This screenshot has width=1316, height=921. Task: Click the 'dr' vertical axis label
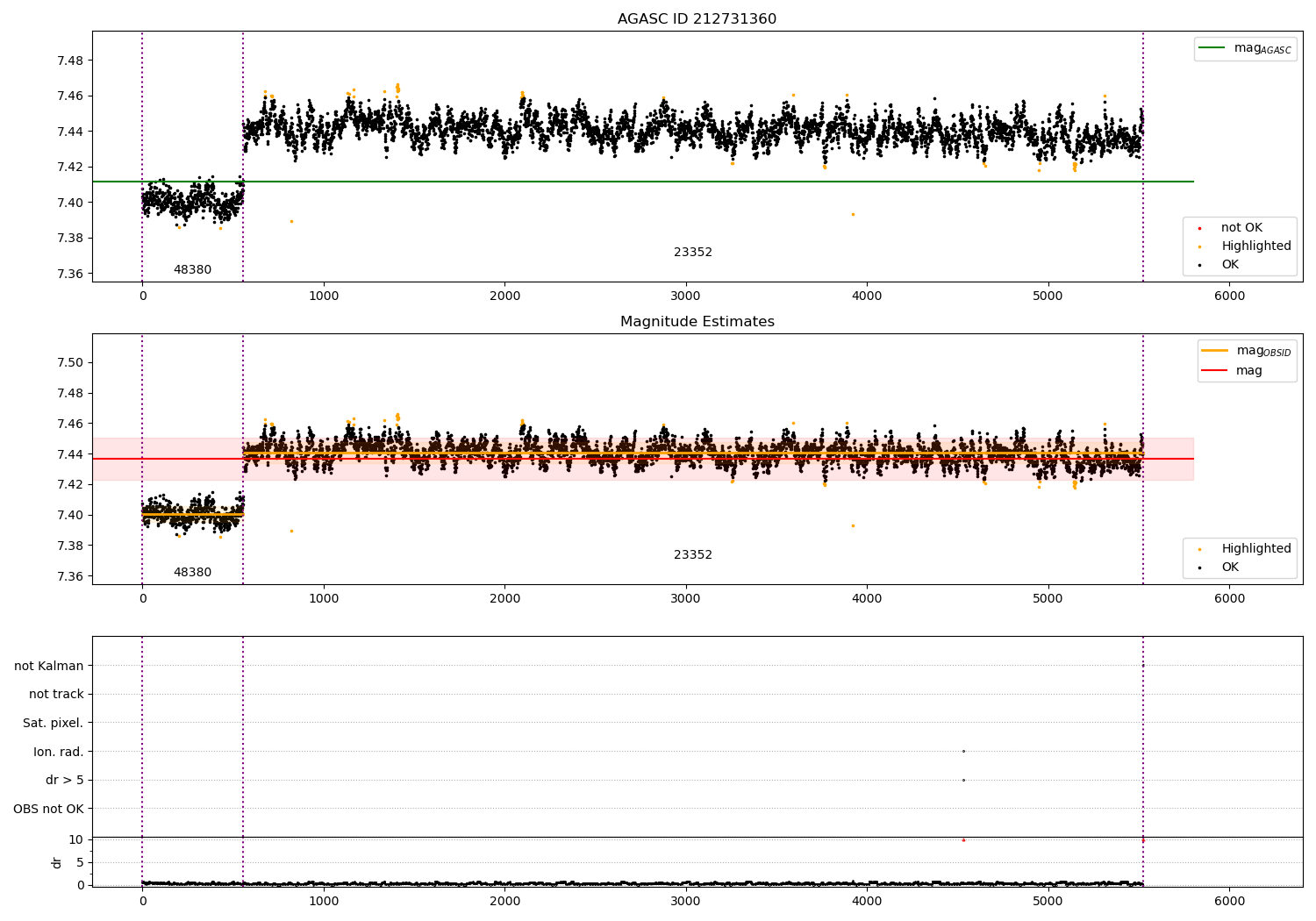[57, 863]
